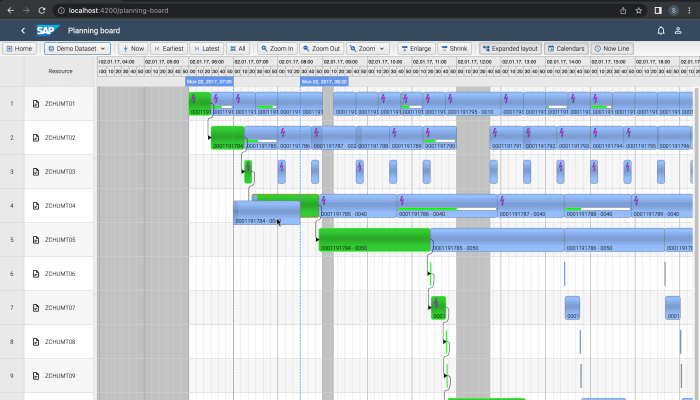Select resource ZCHUMT05 document icon
Screen dimensions: 700x400
click(x=36, y=240)
